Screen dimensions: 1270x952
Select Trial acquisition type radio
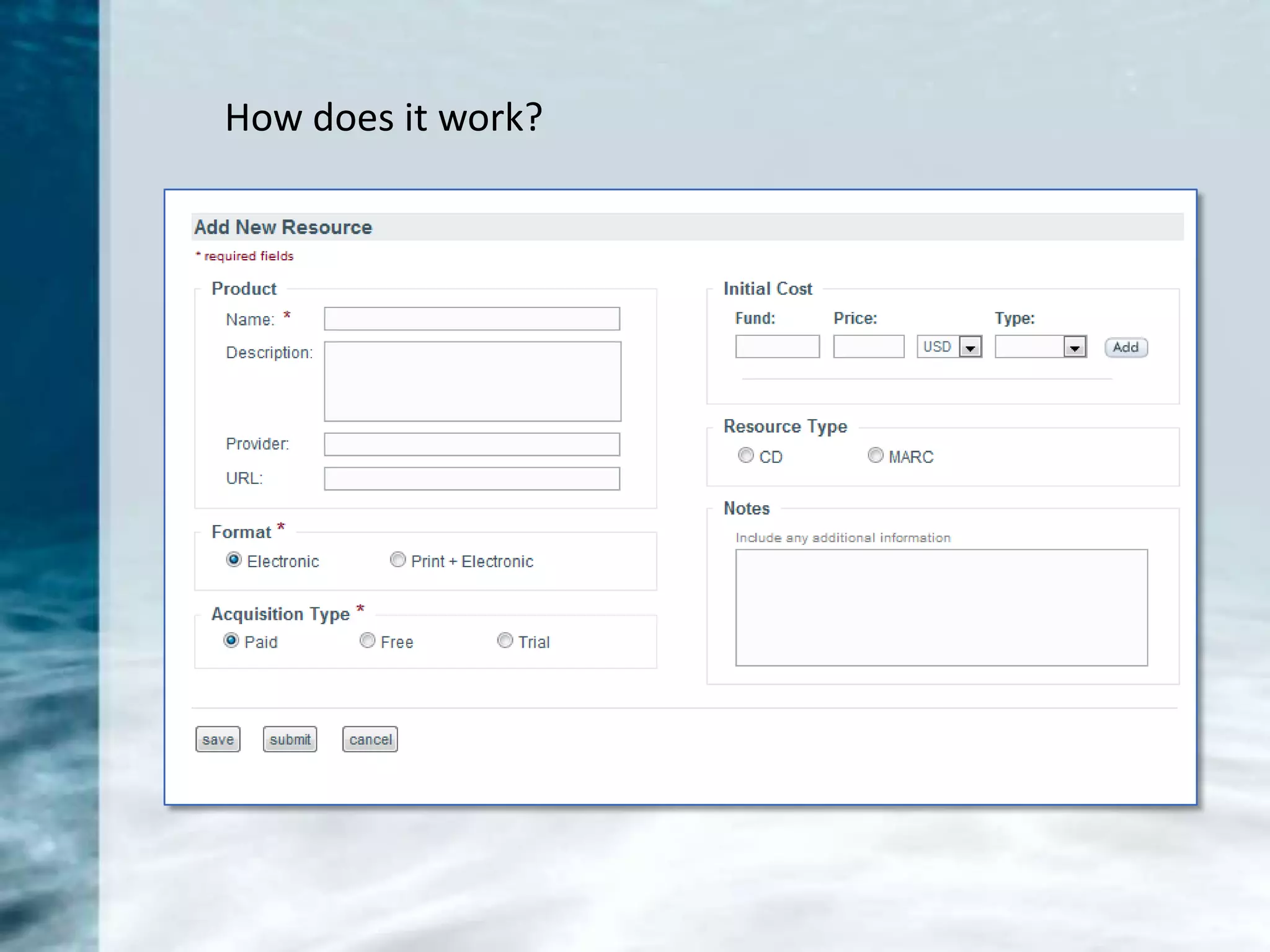coord(505,640)
